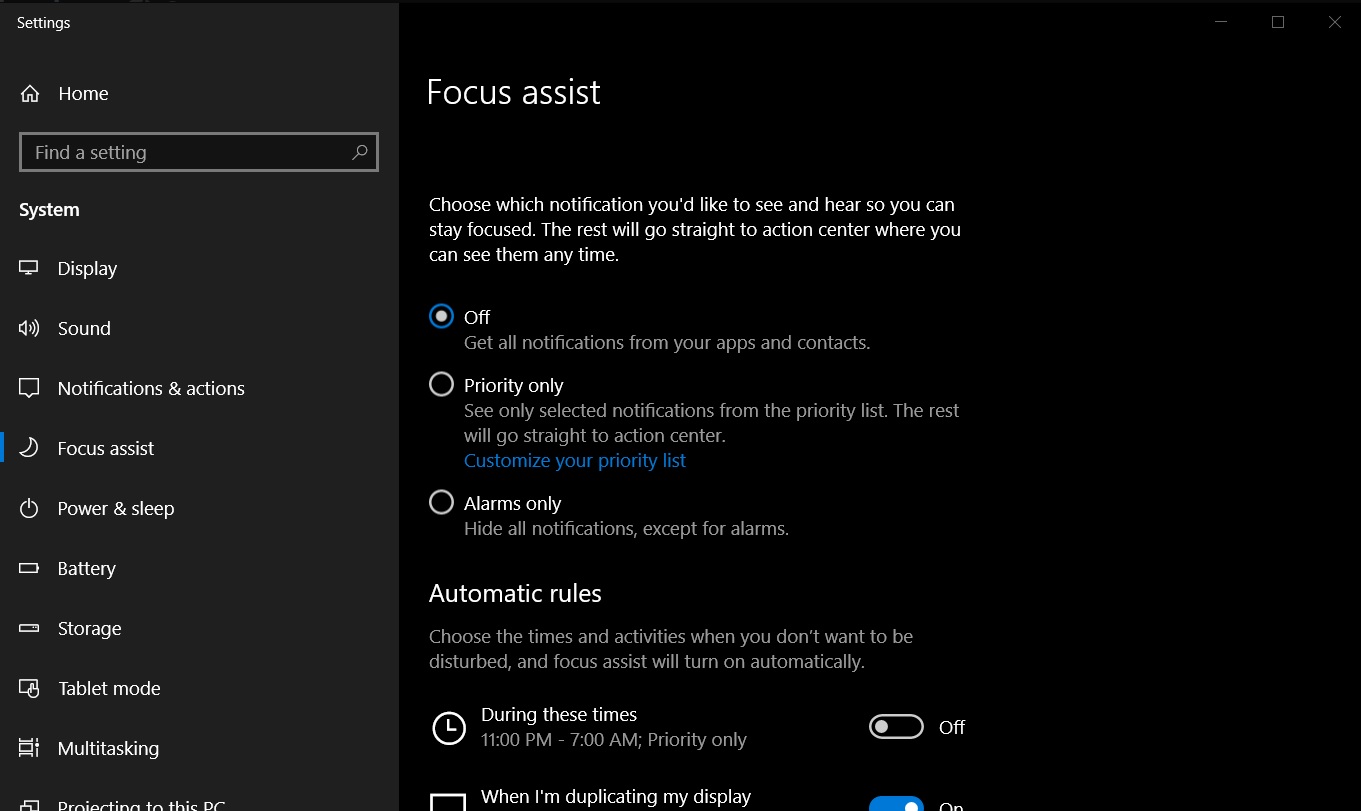Click the Sound speaker icon
The image size is (1361, 811).
(x=29, y=328)
